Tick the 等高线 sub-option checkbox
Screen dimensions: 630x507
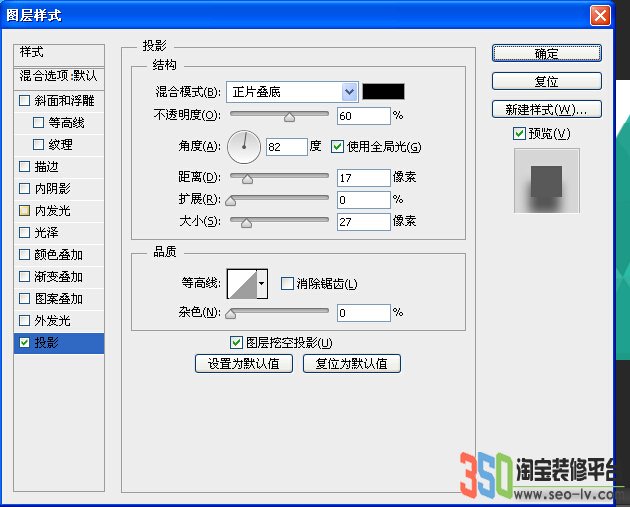(x=39, y=123)
